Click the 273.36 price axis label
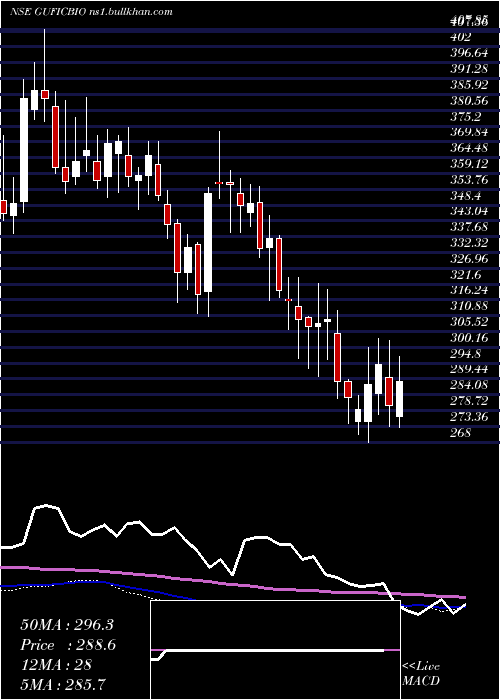 click(x=469, y=417)
